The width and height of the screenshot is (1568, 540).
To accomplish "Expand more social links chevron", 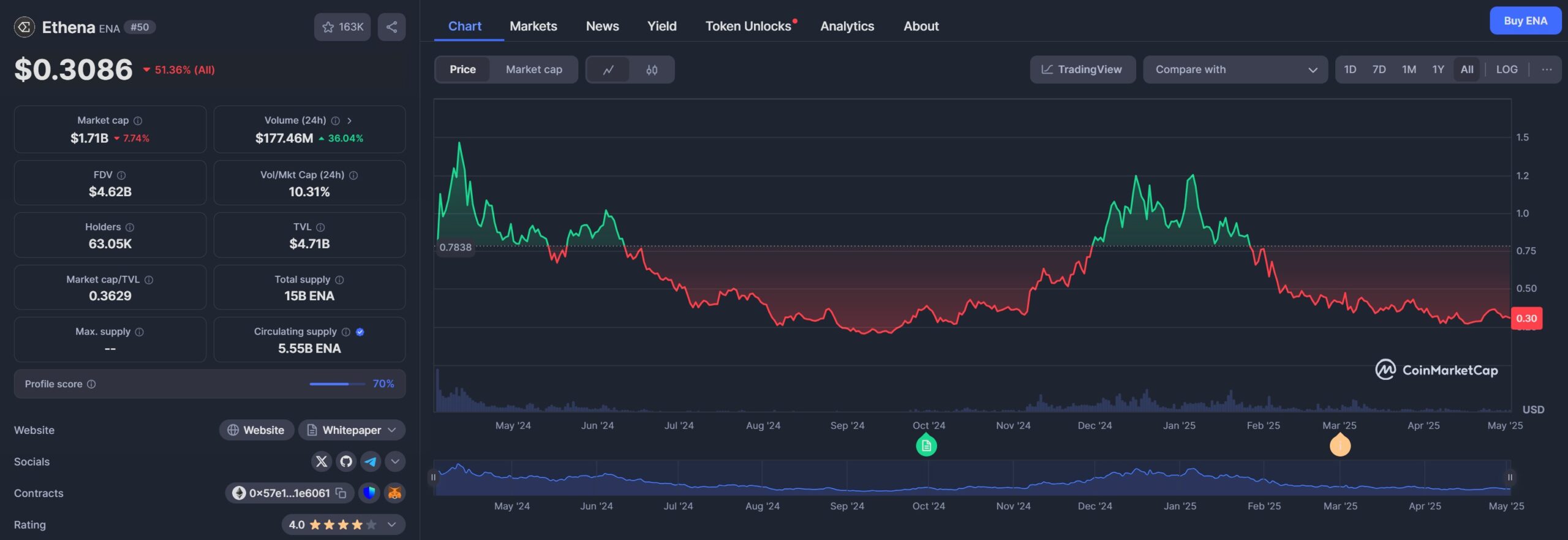I will [395, 462].
